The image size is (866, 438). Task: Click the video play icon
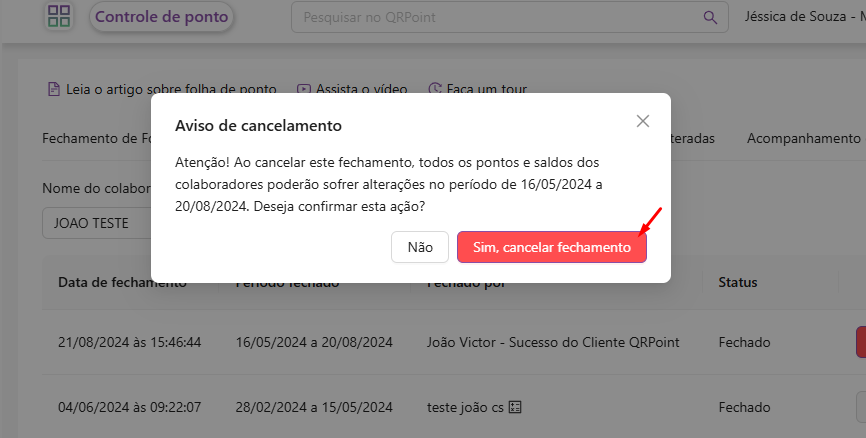304,89
